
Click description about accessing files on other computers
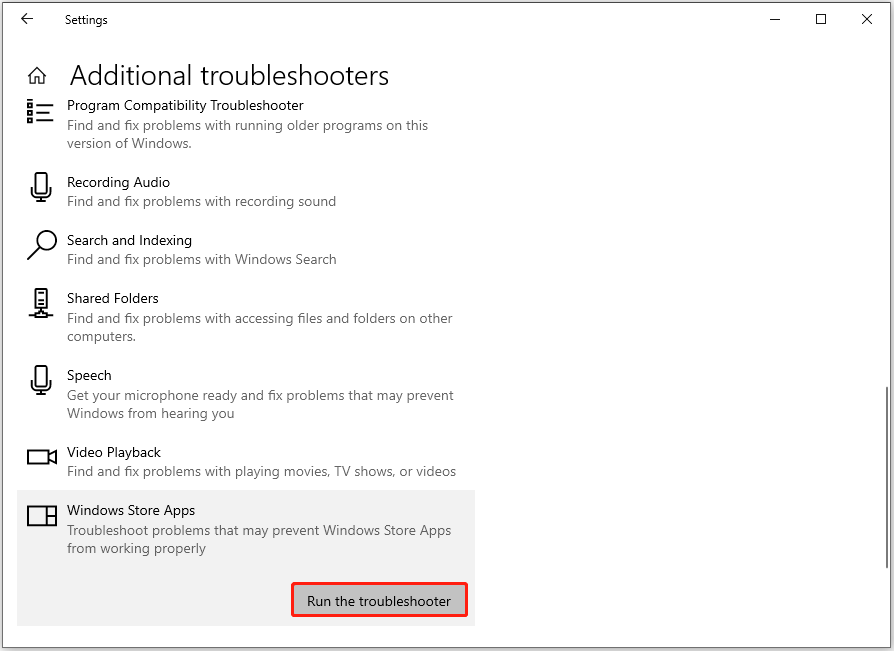260,327
